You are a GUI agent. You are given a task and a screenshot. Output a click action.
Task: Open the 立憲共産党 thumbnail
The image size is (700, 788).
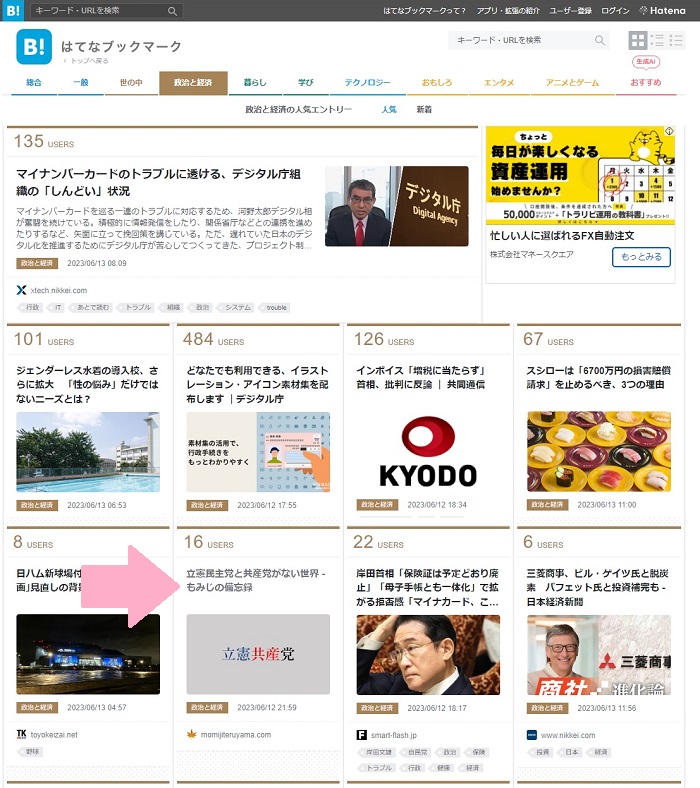point(258,654)
